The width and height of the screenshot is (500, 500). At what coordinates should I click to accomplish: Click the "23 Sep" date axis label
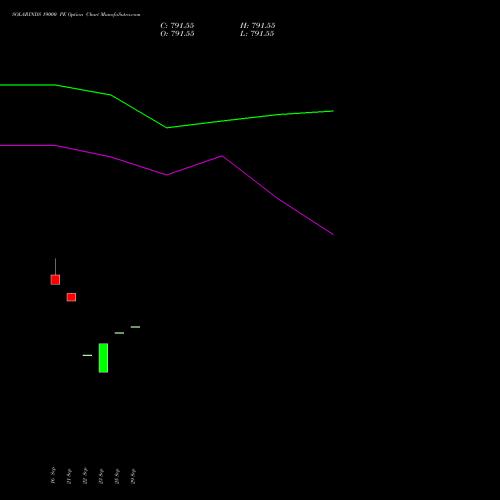coord(101,476)
